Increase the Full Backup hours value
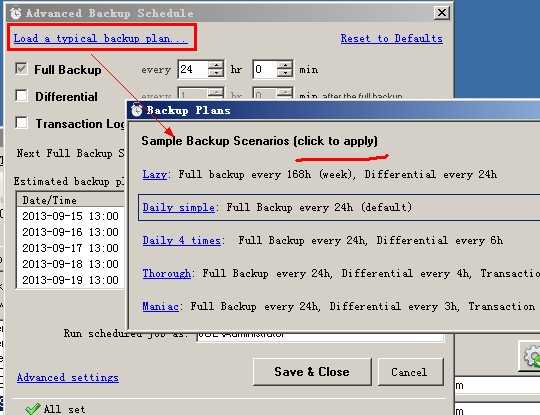 216,65
